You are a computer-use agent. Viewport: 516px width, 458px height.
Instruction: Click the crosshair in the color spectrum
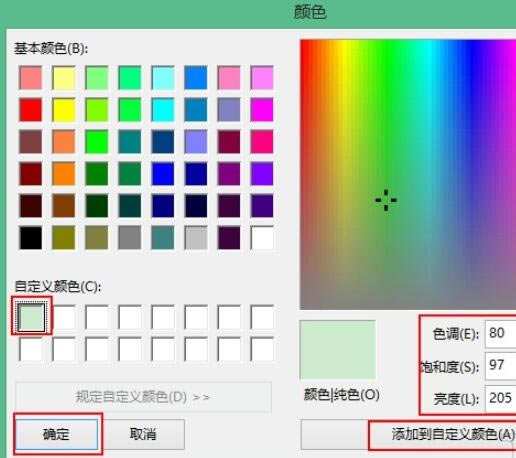coord(386,200)
